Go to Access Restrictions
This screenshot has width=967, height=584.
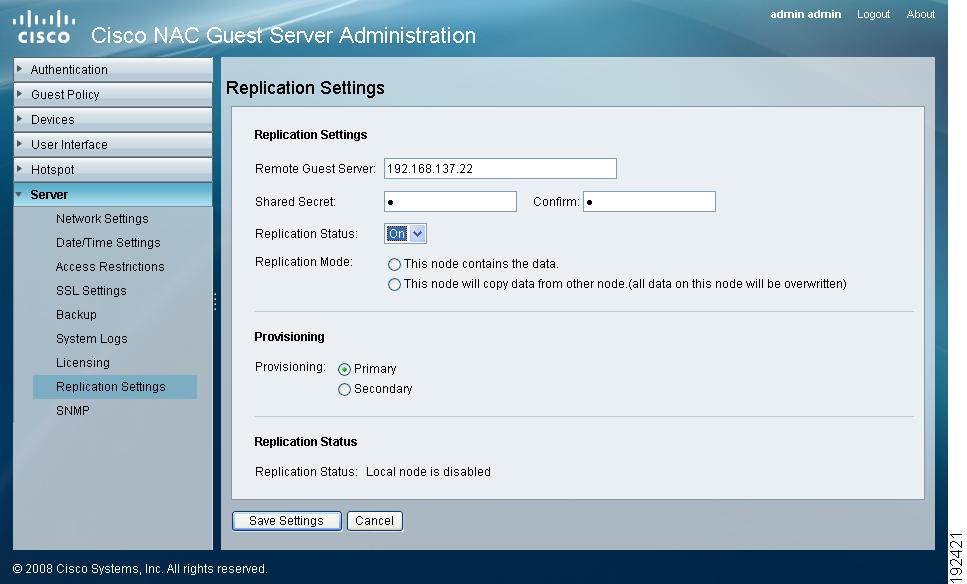pyautogui.click(x=110, y=267)
